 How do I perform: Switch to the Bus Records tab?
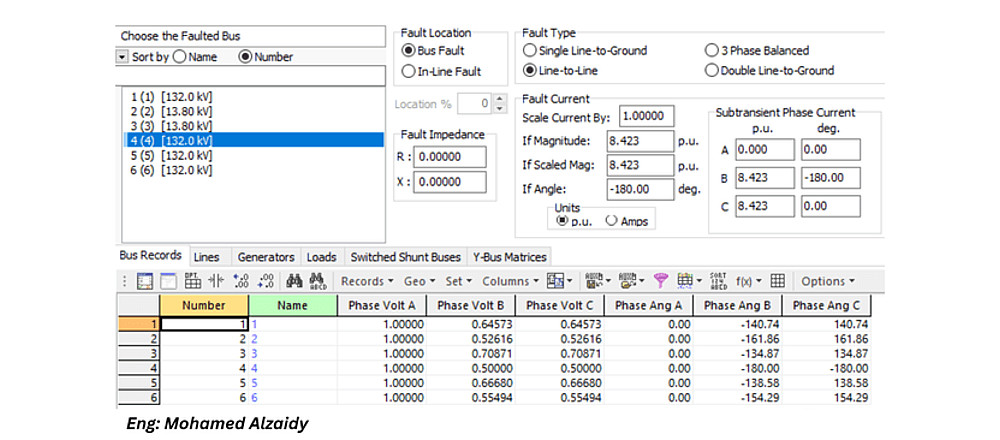pyautogui.click(x=151, y=256)
